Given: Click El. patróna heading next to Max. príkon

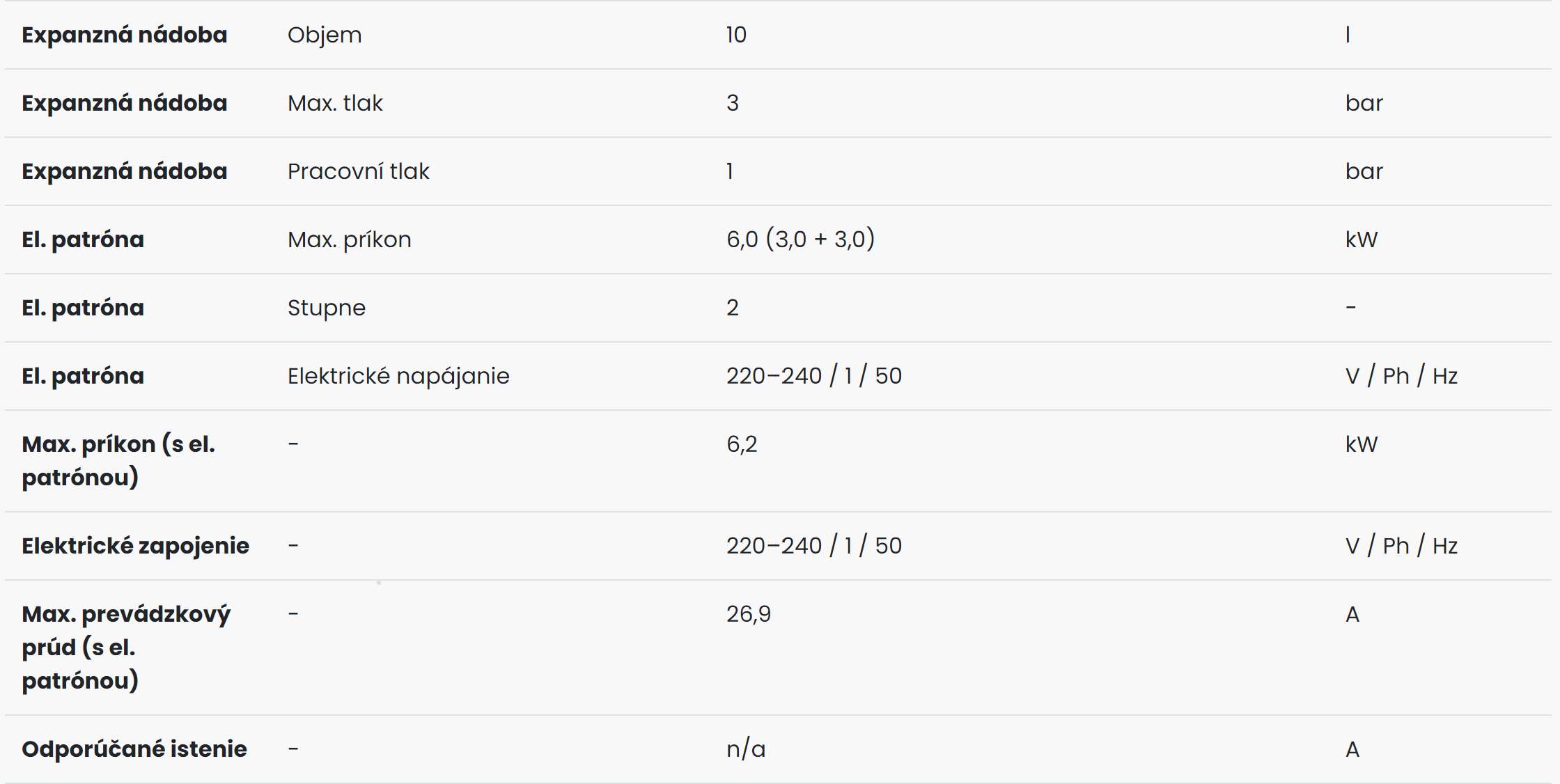Looking at the screenshot, I should [x=83, y=240].
